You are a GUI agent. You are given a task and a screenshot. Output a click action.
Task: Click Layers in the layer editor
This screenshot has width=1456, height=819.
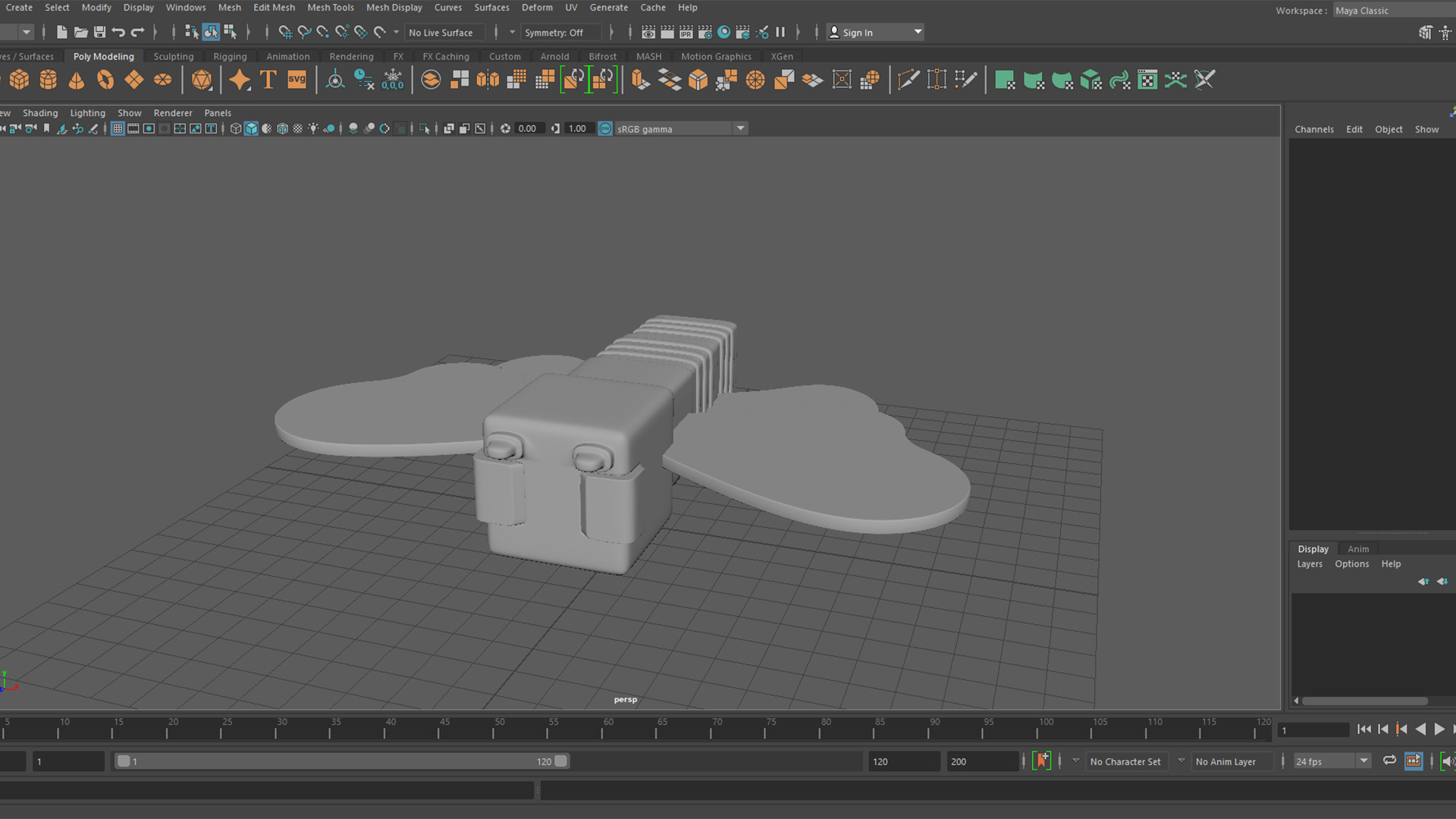pyautogui.click(x=1310, y=564)
